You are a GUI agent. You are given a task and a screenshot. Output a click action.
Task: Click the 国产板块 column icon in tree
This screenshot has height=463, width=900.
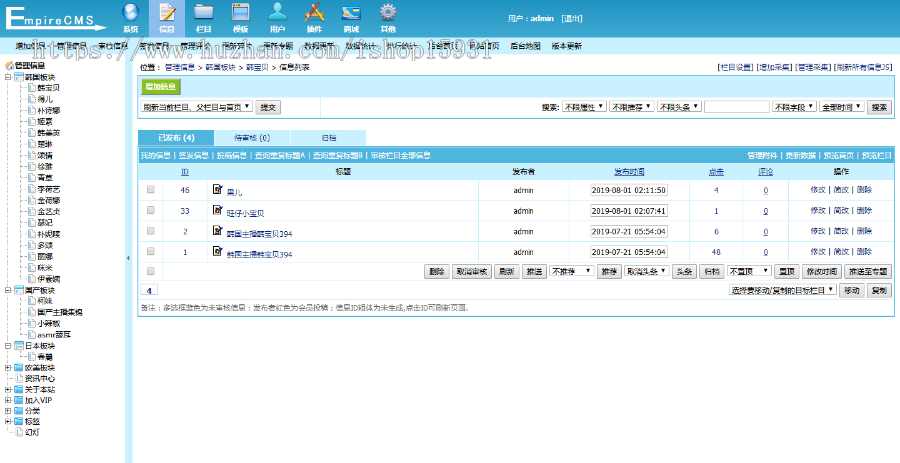18,290
